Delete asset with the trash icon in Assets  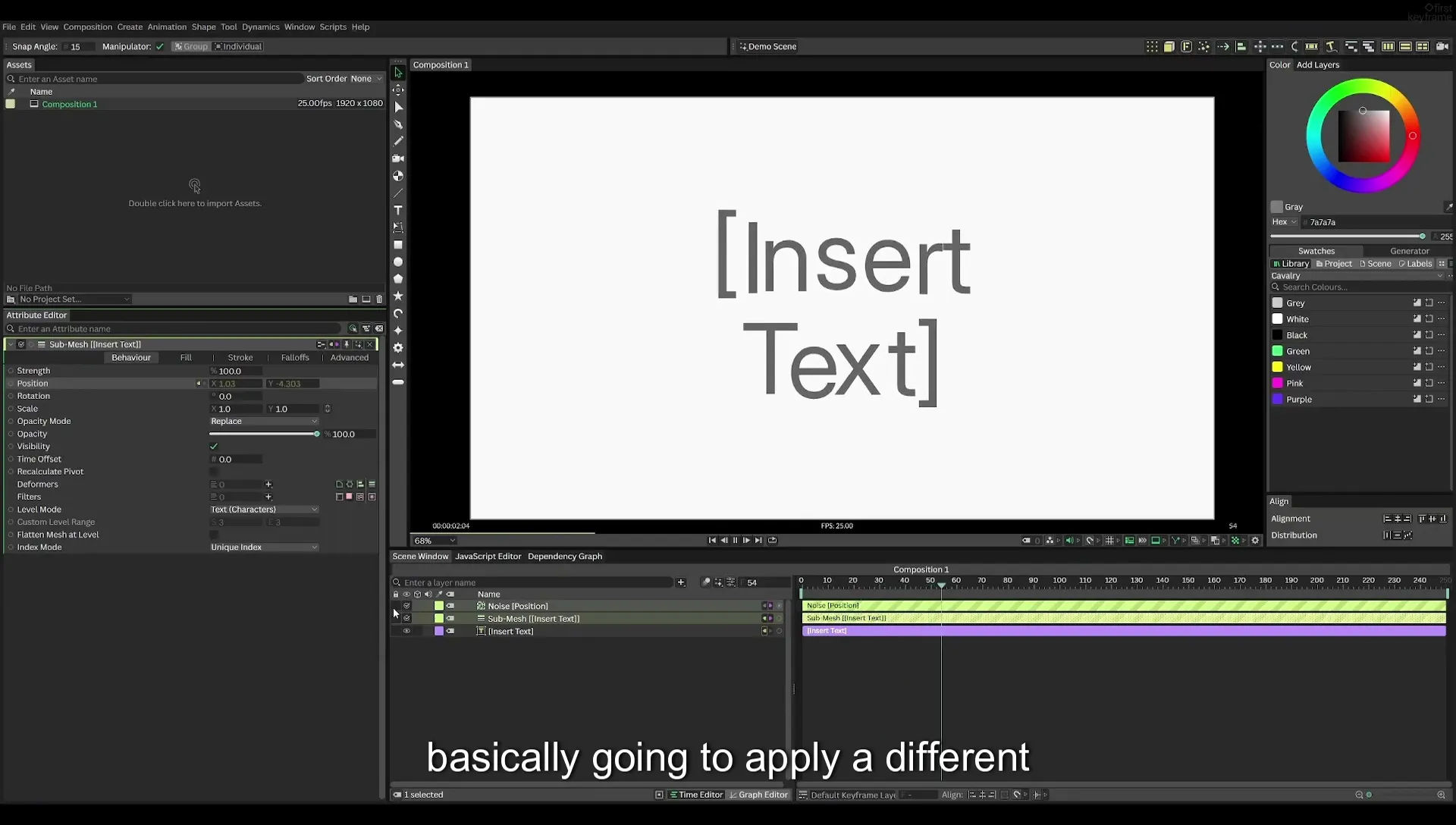(x=380, y=300)
